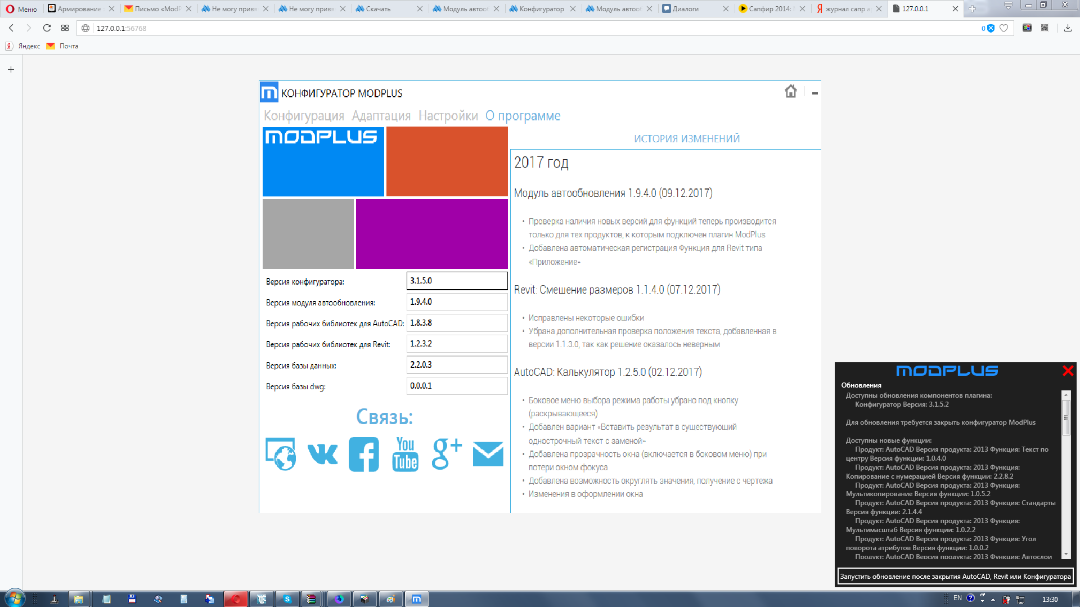Screen dimensions: 1080x607
Task: Open the Яндекс bookmark
Action: [22, 46]
